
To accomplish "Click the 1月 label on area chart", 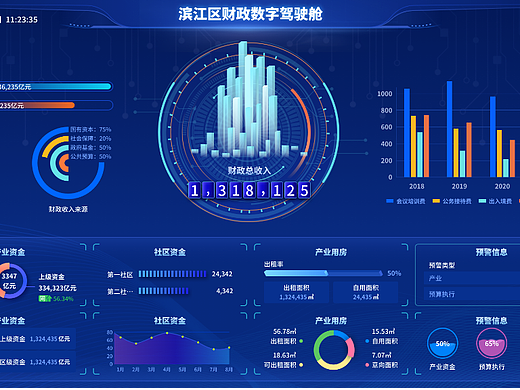I will 120,369.
